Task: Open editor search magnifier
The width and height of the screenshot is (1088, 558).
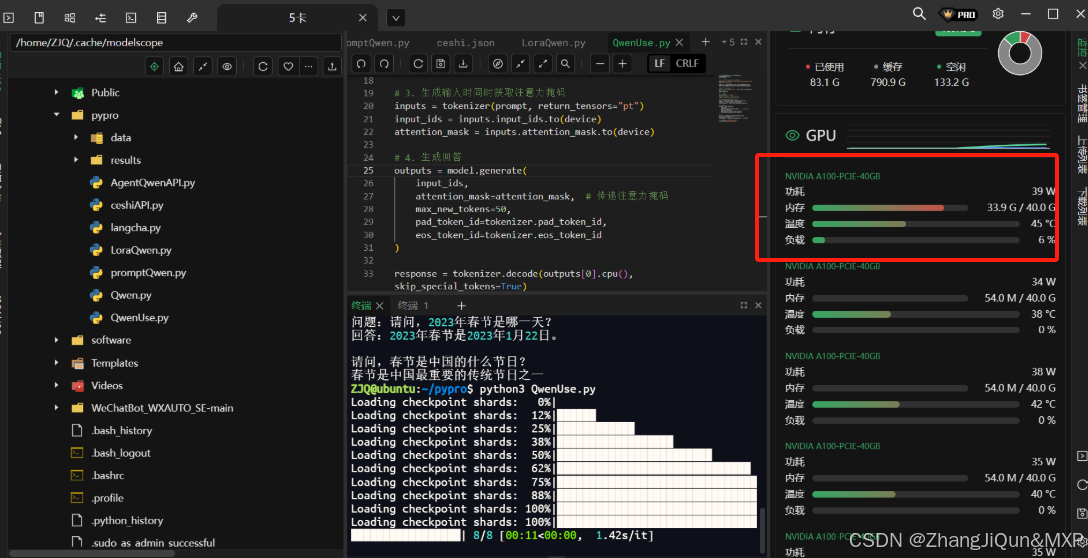Action: click(566, 64)
